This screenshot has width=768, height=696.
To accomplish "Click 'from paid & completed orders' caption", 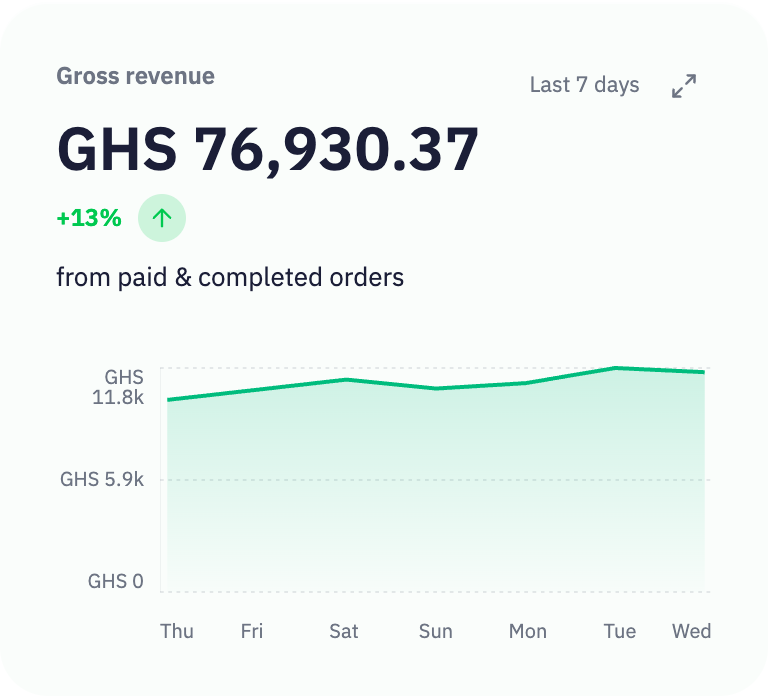I will pos(230,278).
